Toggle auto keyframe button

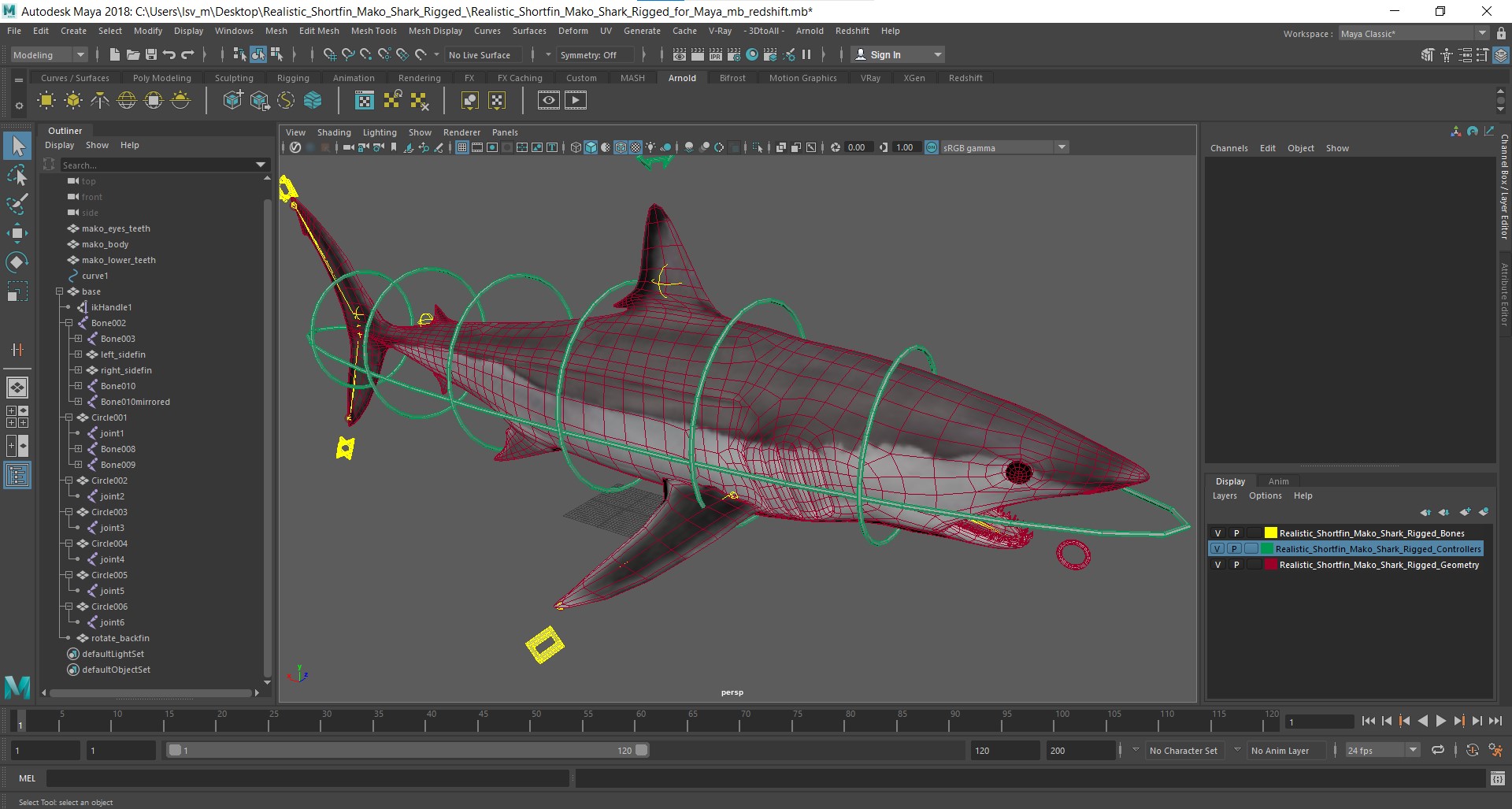tap(1473, 750)
